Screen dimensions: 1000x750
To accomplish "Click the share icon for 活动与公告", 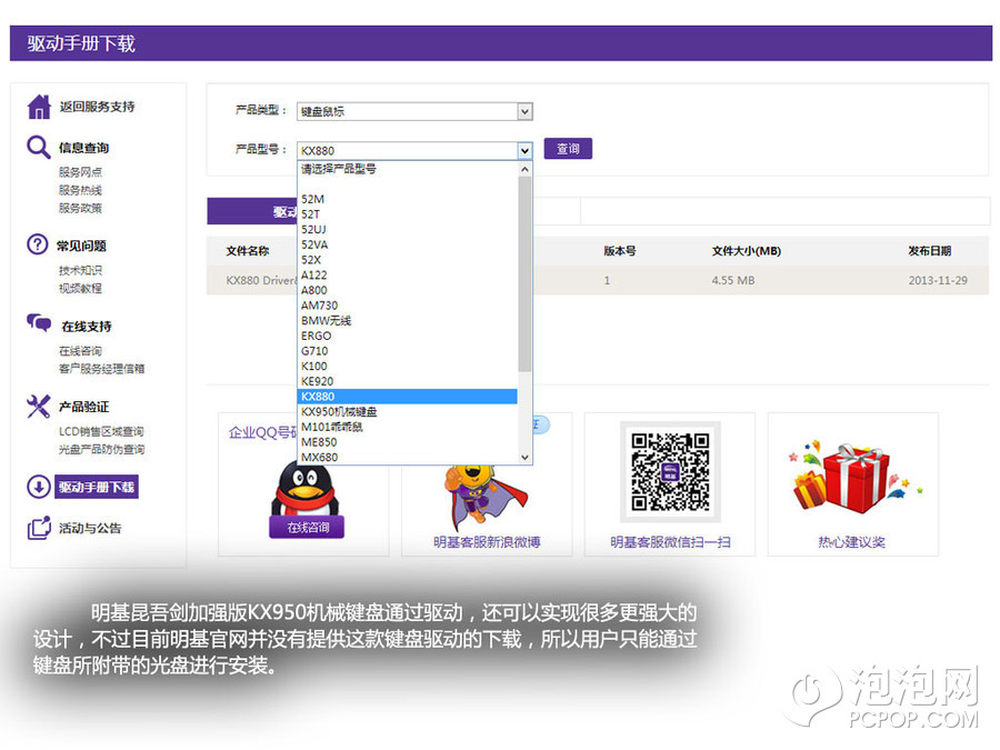I will [39, 527].
